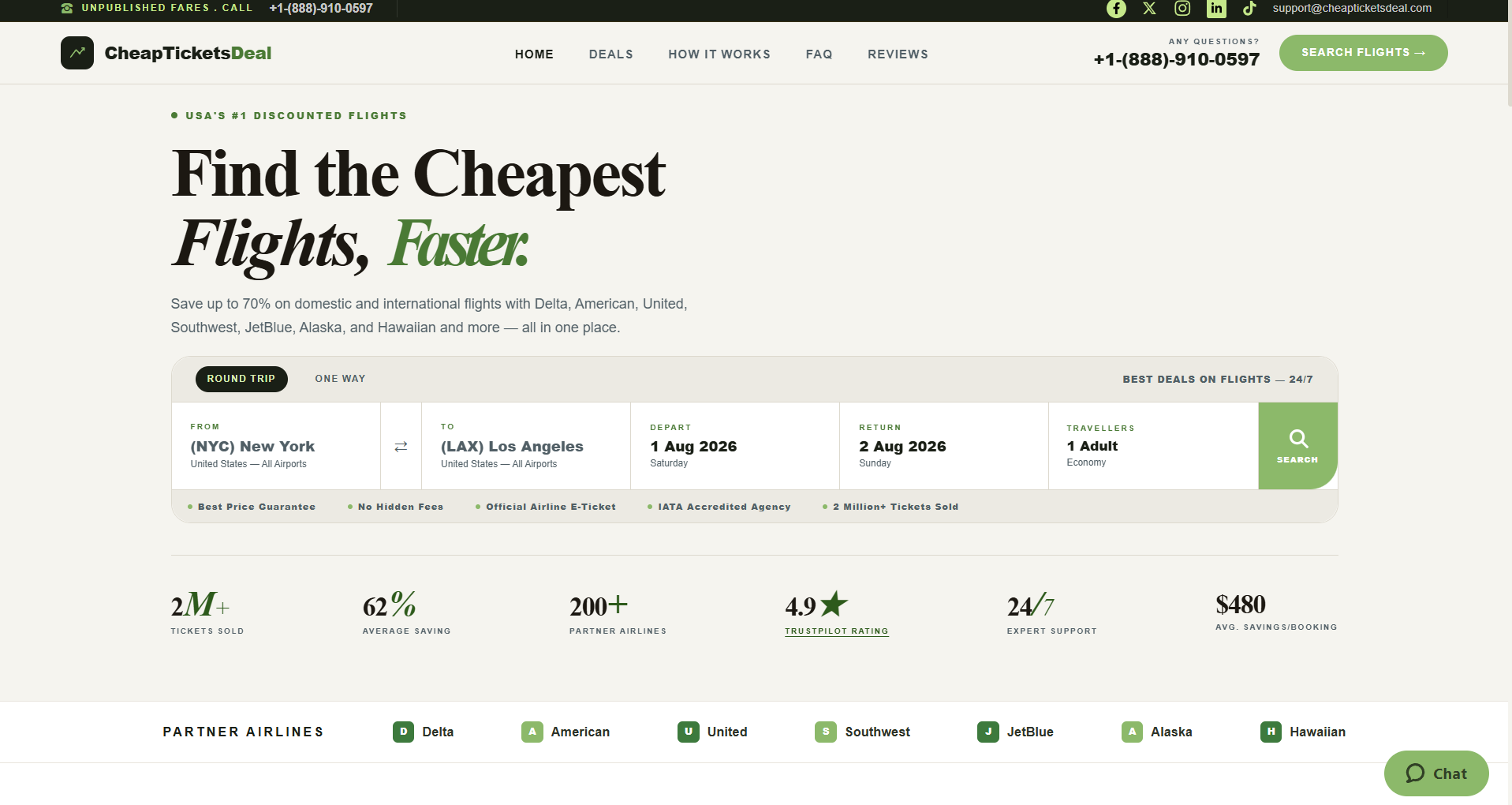Click the American partner airline name

(581, 732)
